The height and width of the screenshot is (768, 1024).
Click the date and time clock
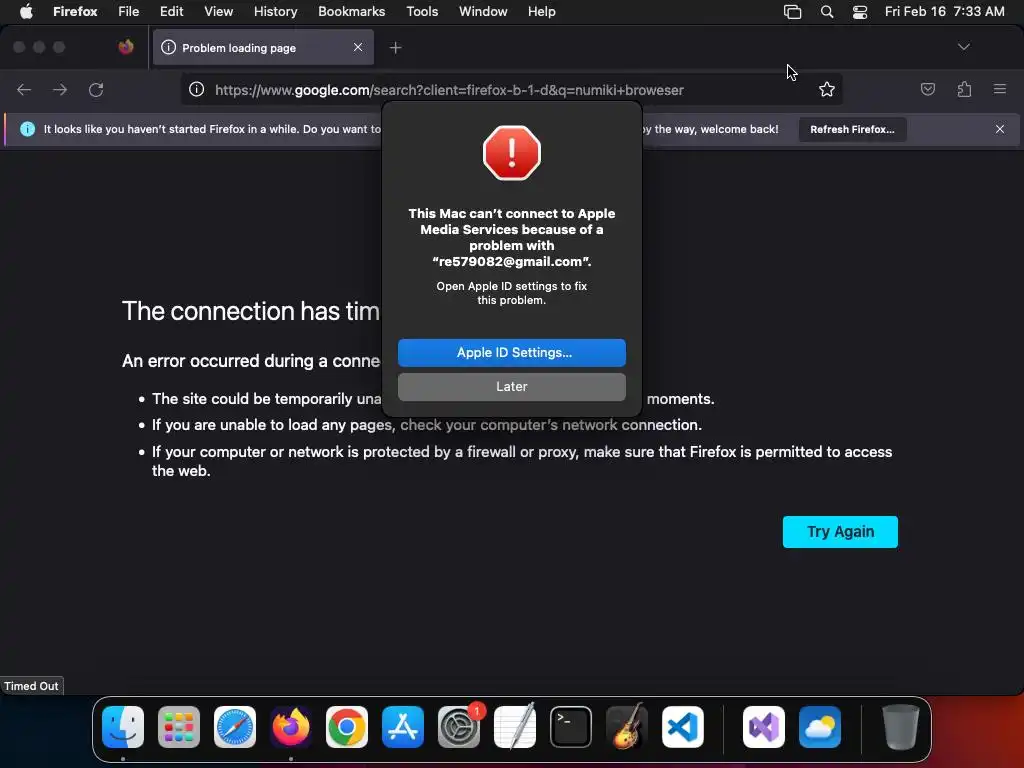pos(944,12)
